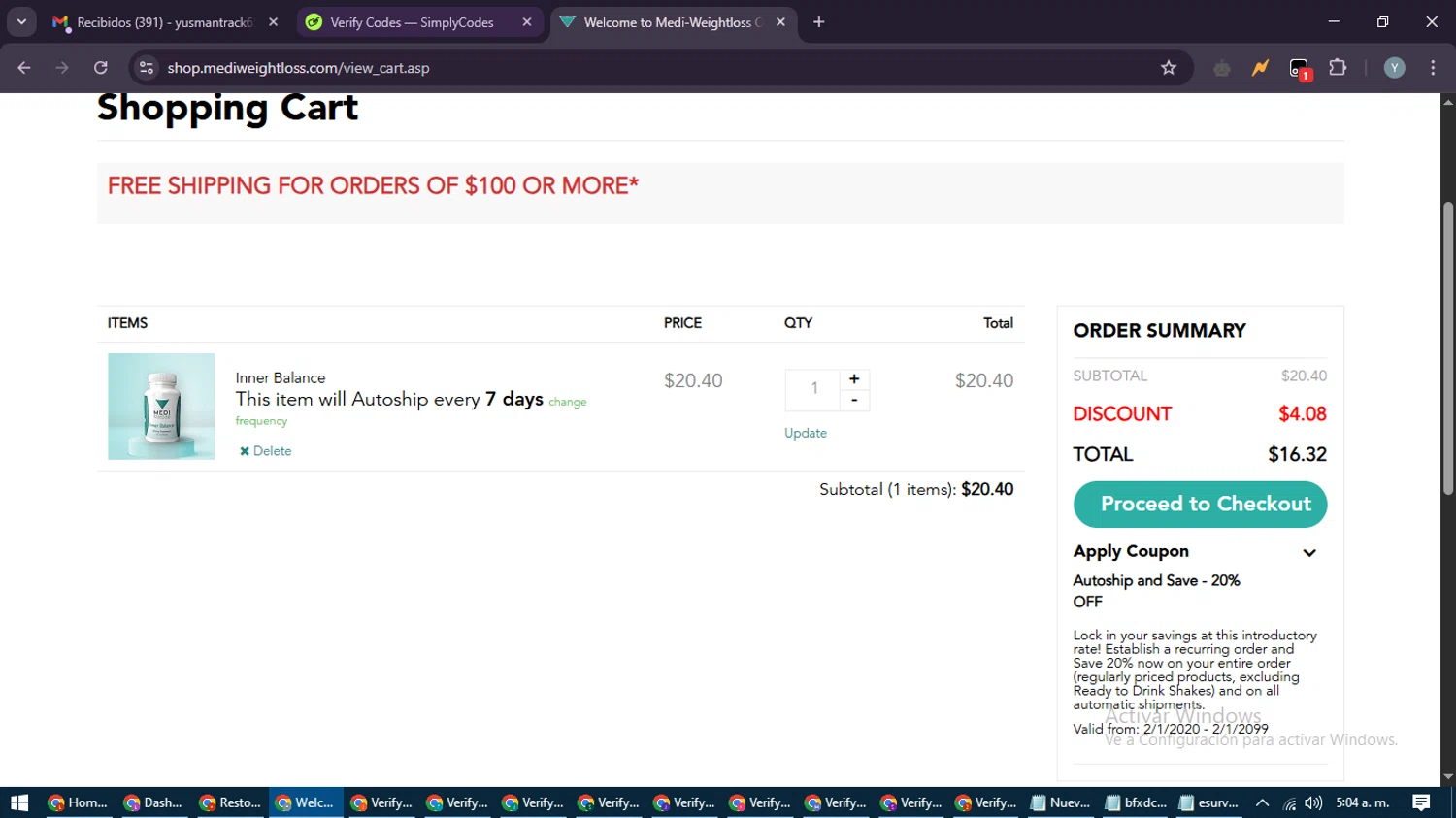Click the browser forward arrow
This screenshot has height=818, width=1456.
62,68
